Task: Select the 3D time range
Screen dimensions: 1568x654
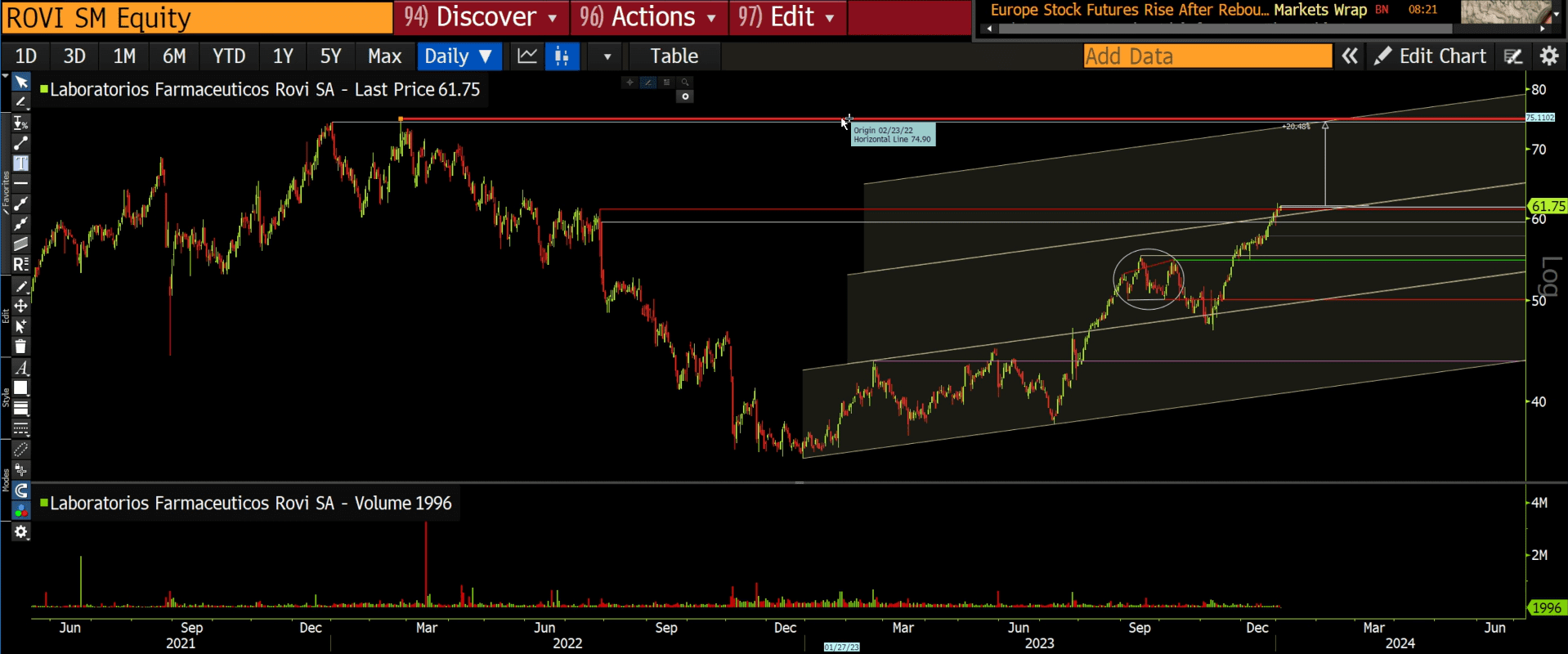Action: click(x=74, y=56)
